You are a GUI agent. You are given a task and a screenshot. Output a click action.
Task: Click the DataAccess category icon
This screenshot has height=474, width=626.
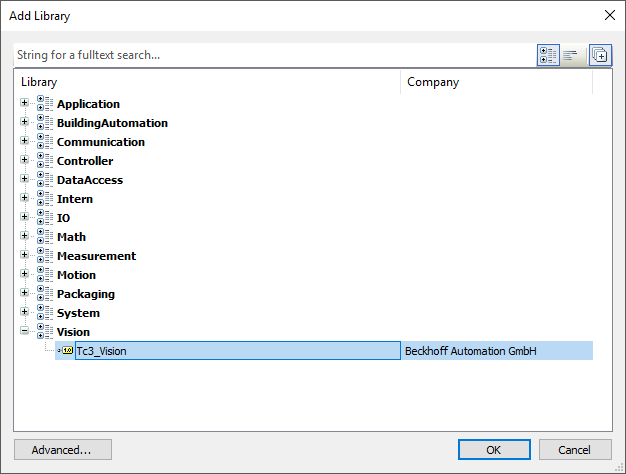tap(45, 179)
